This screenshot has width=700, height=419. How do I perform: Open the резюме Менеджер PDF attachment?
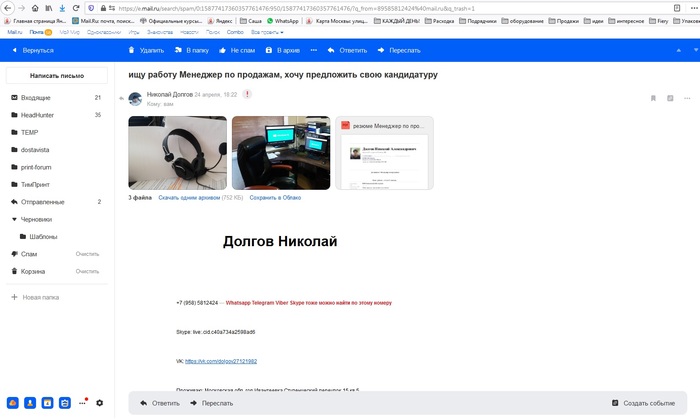[384, 153]
